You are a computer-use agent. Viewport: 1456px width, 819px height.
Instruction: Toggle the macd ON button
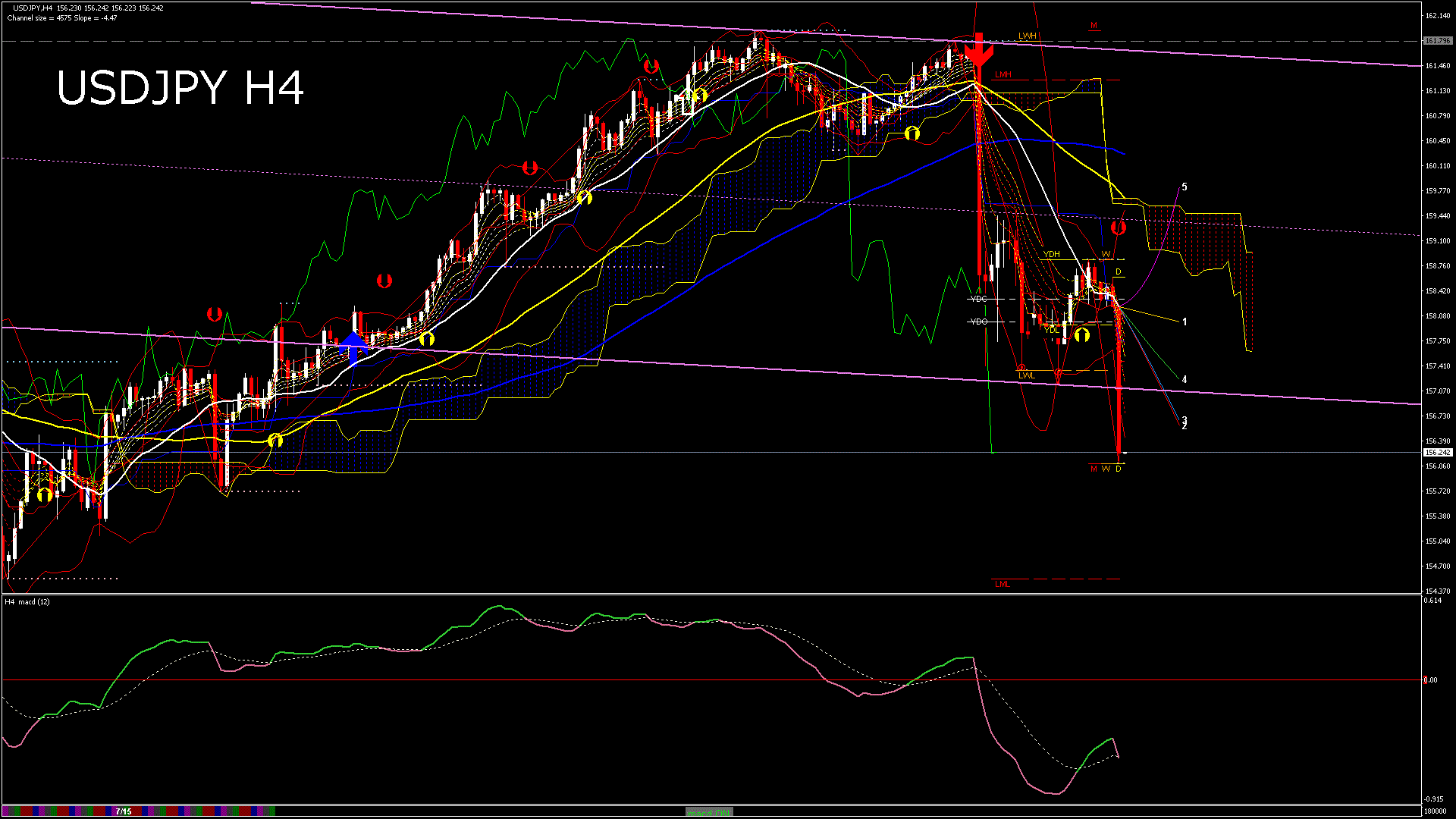pyautogui.click(x=708, y=812)
